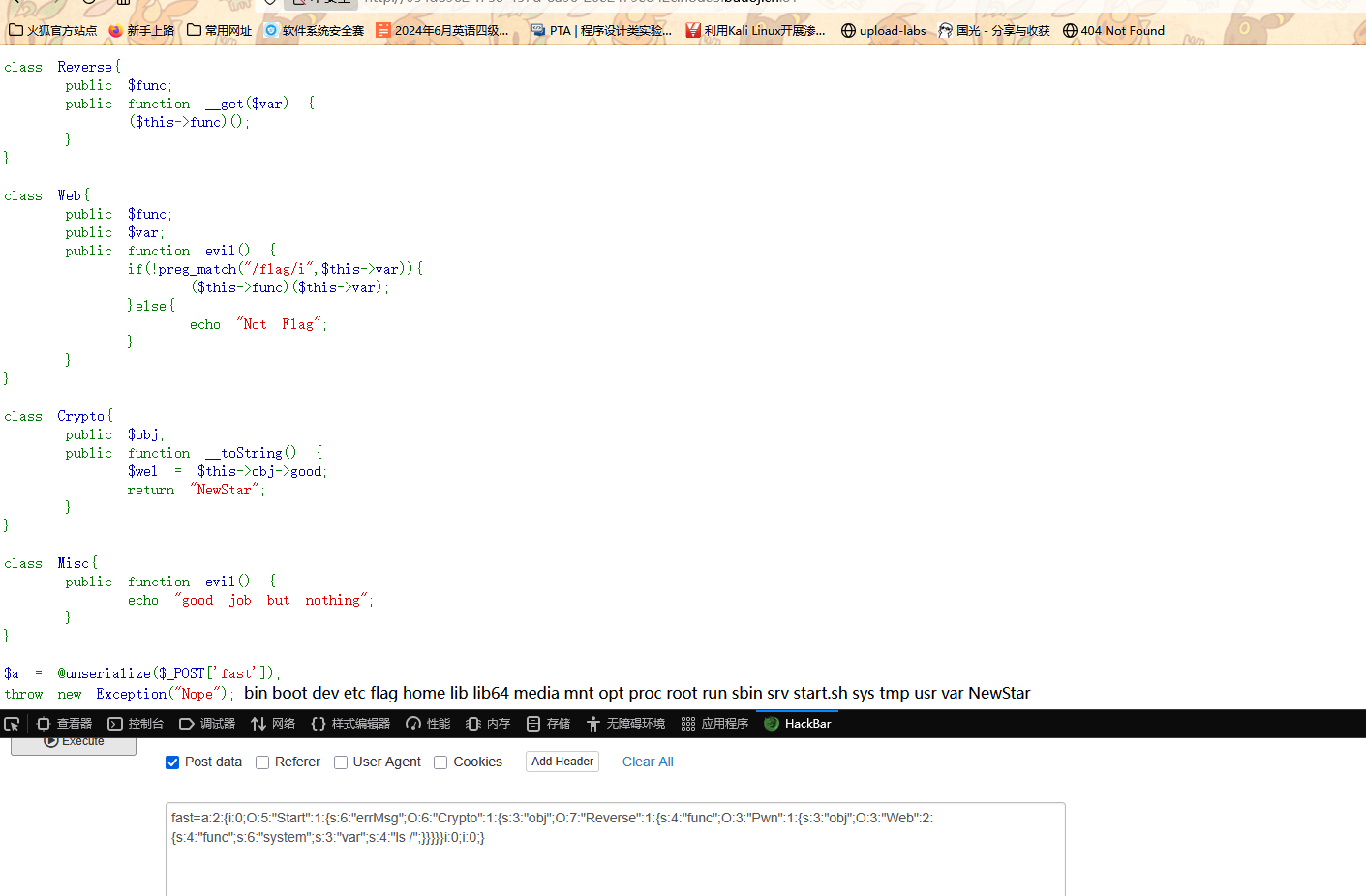Enable the Referer checkbox
Viewport: 1366px width, 896px height.
(262, 762)
